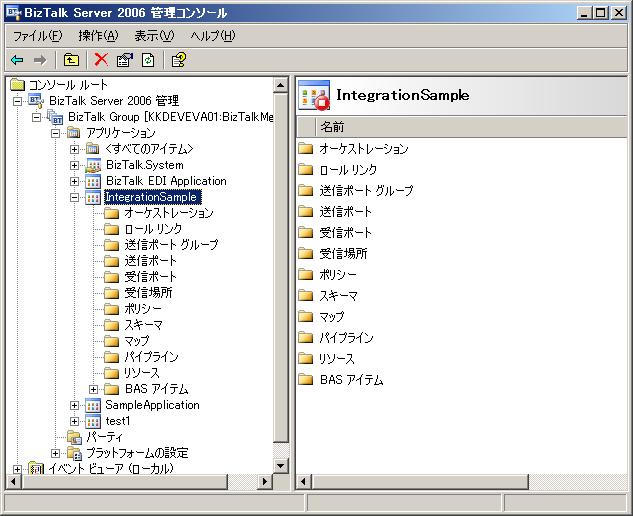Click the tree pane horizontal scrollbar thumb
Viewport: 633px width, 516px height.
click(x=124, y=481)
